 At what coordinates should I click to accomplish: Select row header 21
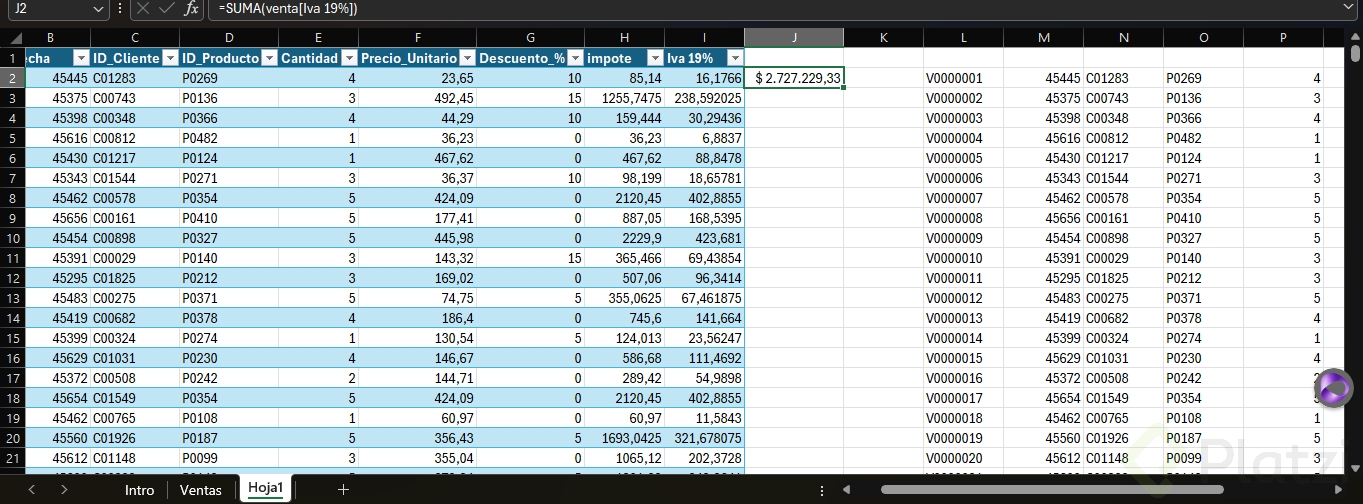13,458
